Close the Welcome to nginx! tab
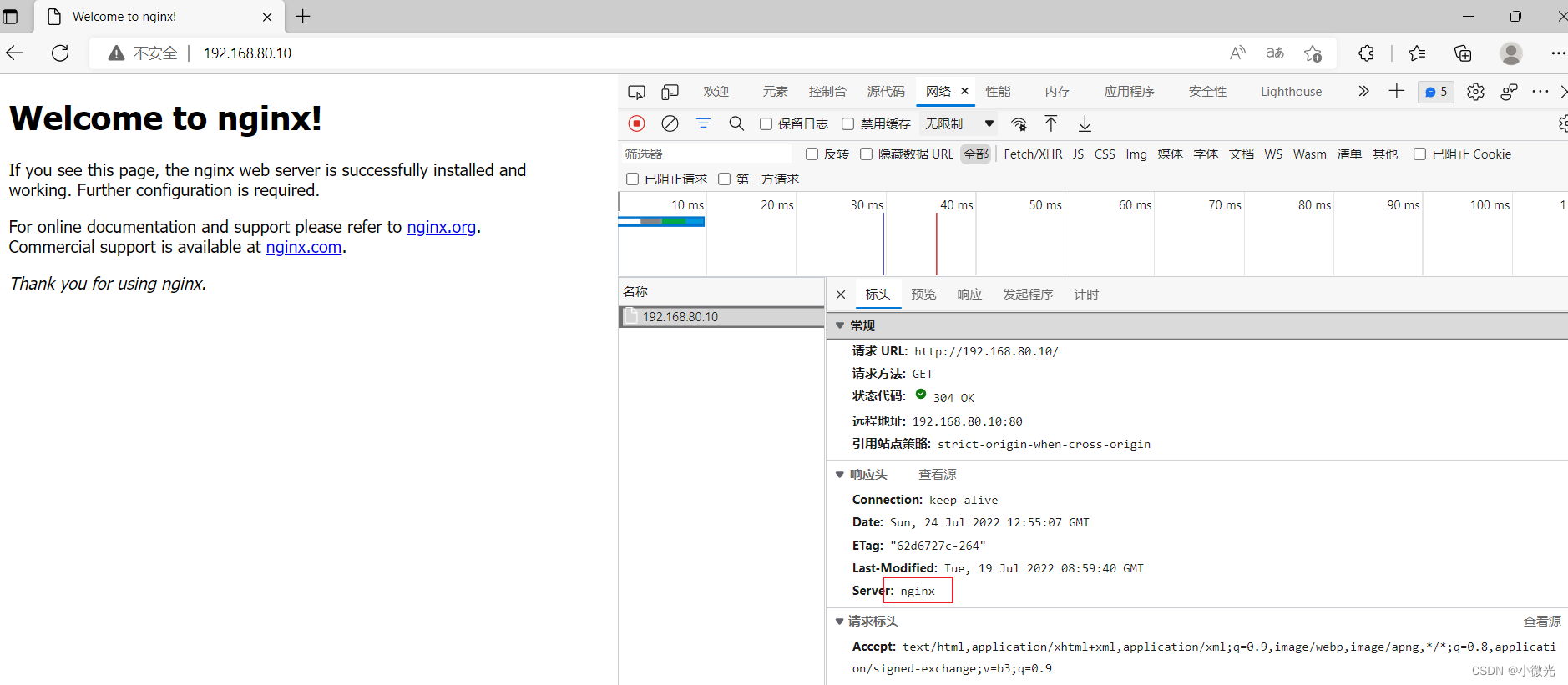1568x685 pixels. tap(267, 17)
